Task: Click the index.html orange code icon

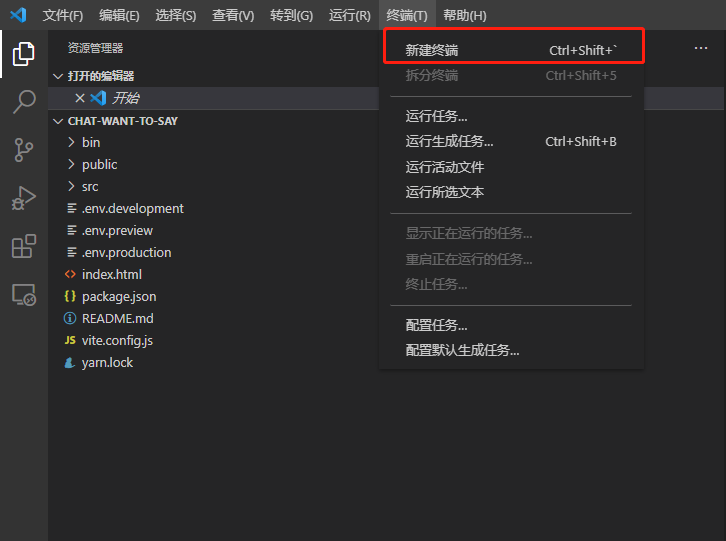Action: (x=70, y=274)
